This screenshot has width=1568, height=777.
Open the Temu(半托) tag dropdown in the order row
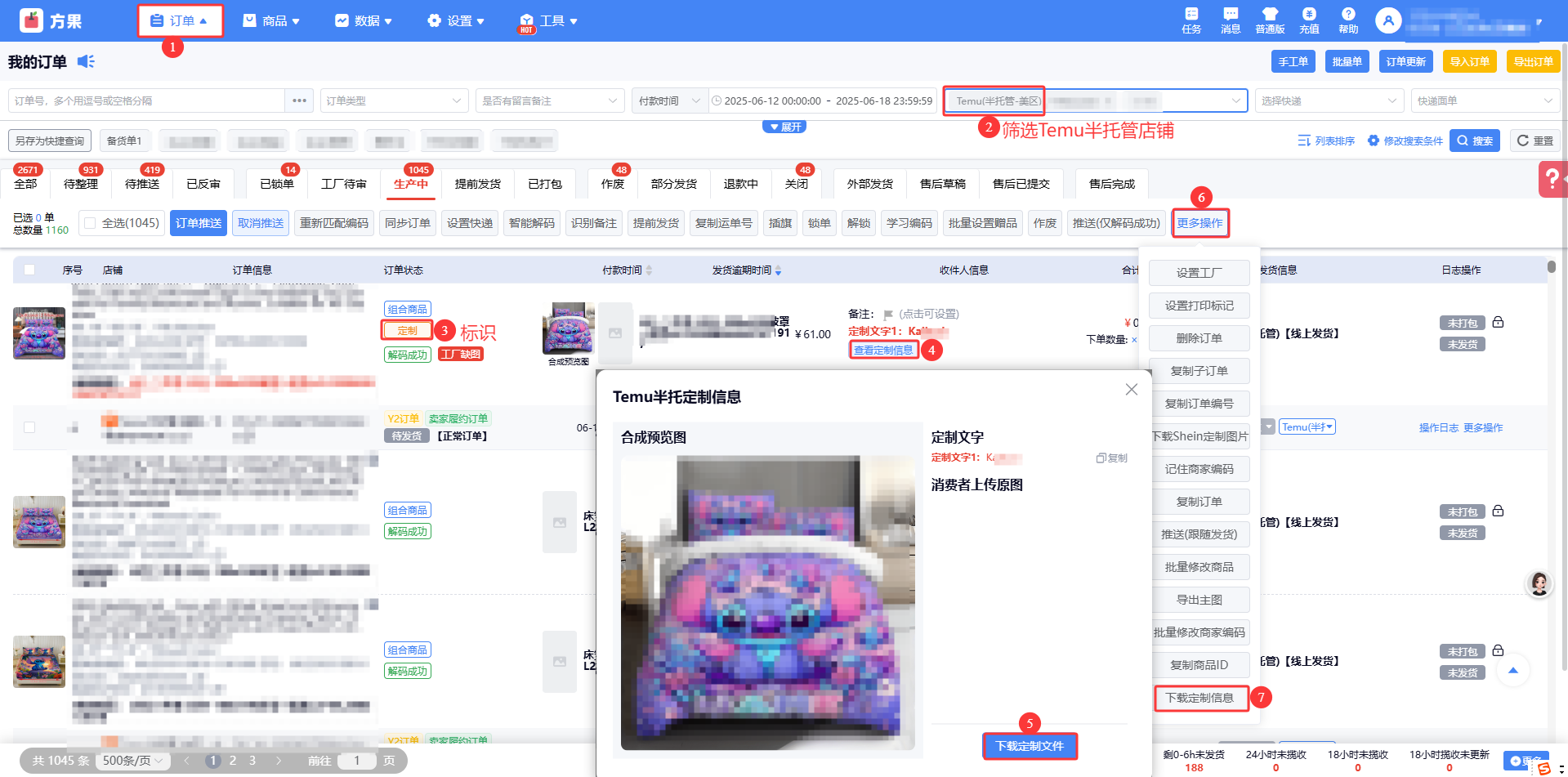[x=1307, y=426]
